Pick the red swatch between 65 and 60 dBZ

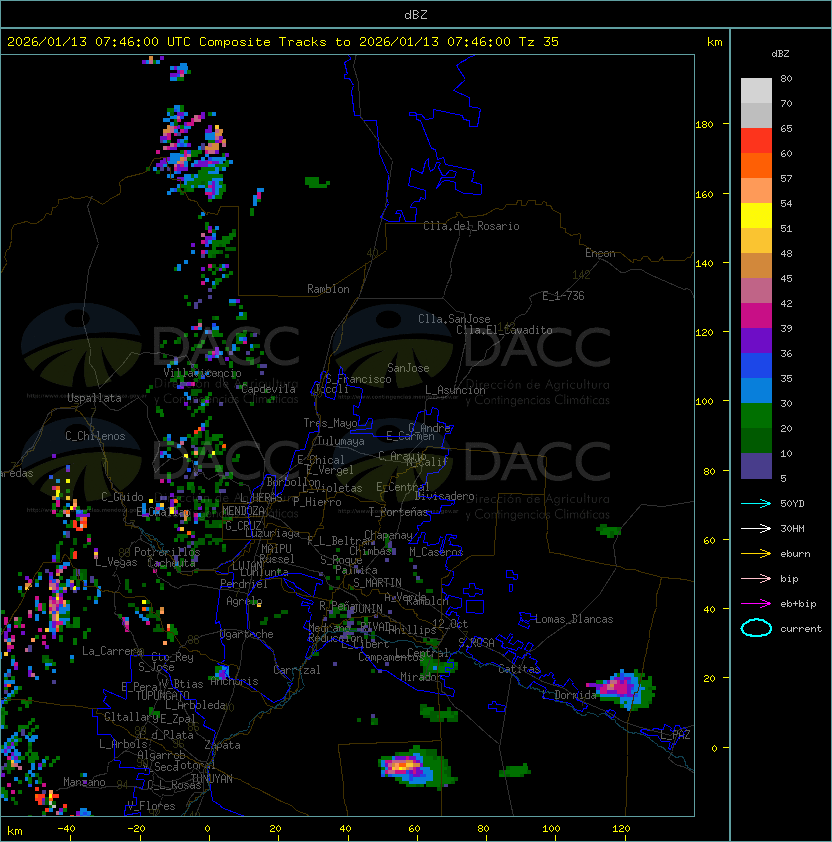click(756, 140)
